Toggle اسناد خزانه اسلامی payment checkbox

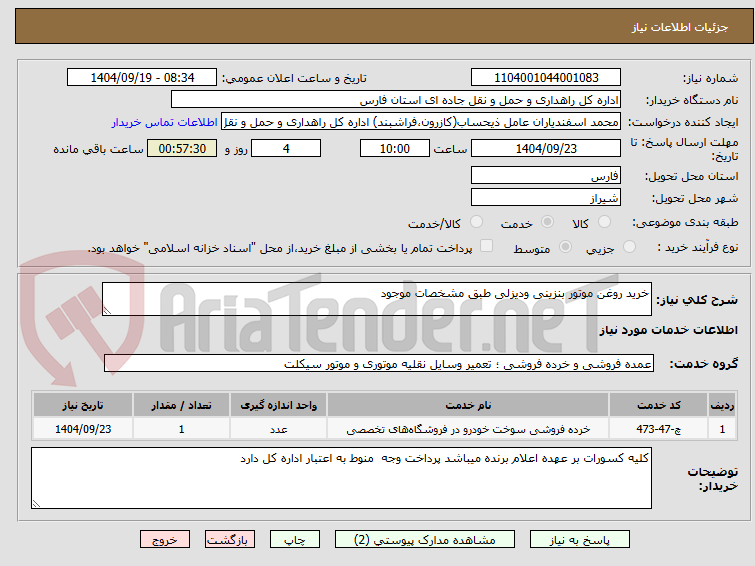click(487, 246)
